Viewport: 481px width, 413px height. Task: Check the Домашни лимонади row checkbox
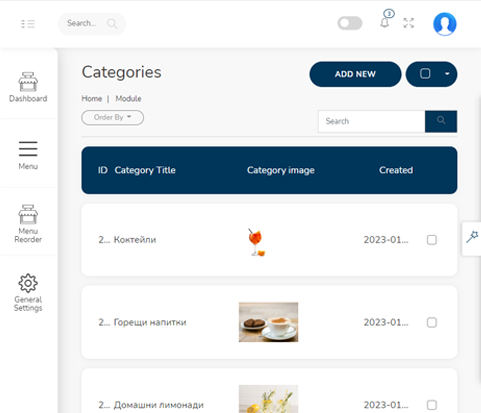[432, 405]
